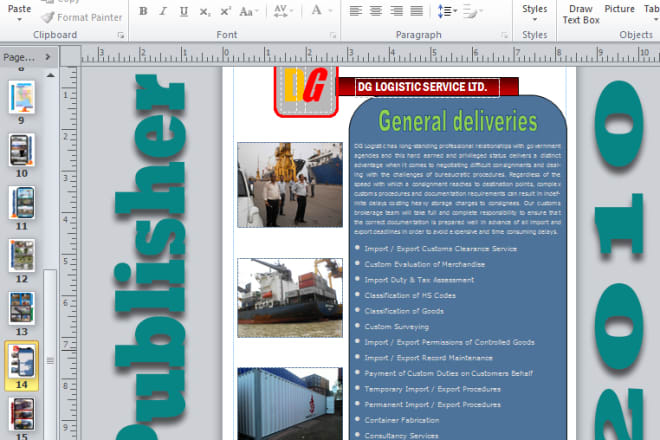Click 'Temporary Import / Export Procedures' bullet

[x=432, y=389]
